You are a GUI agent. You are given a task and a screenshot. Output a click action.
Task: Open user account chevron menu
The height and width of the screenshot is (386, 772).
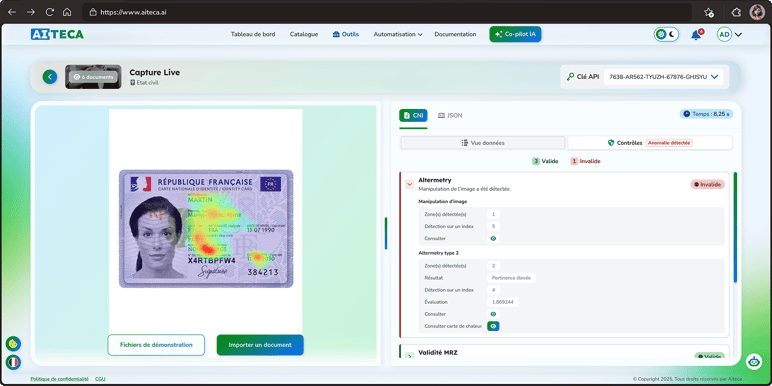tap(739, 34)
